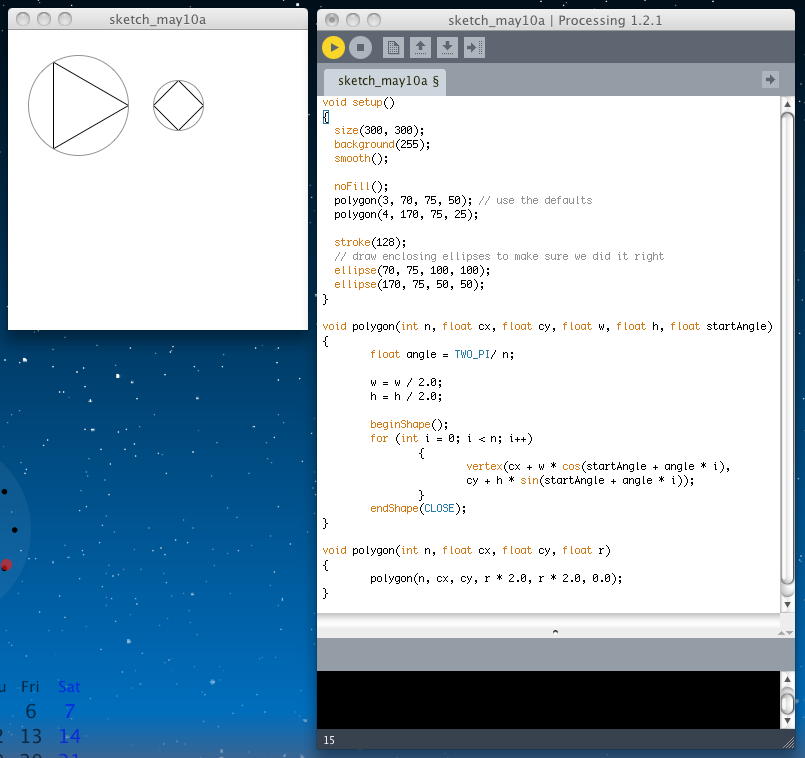The width and height of the screenshot is (805, 758).
Task: Click the console scrollbar down arrow
Action: pos(788,720)
